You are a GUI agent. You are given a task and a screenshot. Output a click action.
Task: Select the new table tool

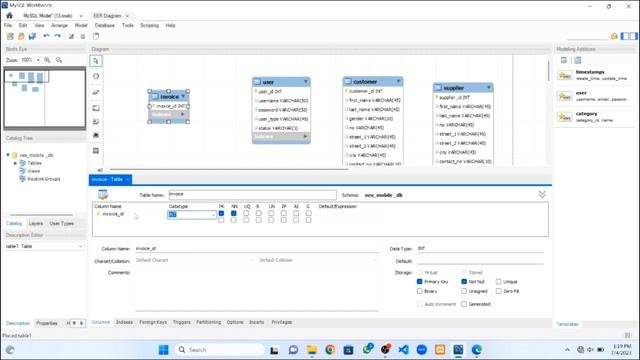pyautogui.click(x=96, y=151)
